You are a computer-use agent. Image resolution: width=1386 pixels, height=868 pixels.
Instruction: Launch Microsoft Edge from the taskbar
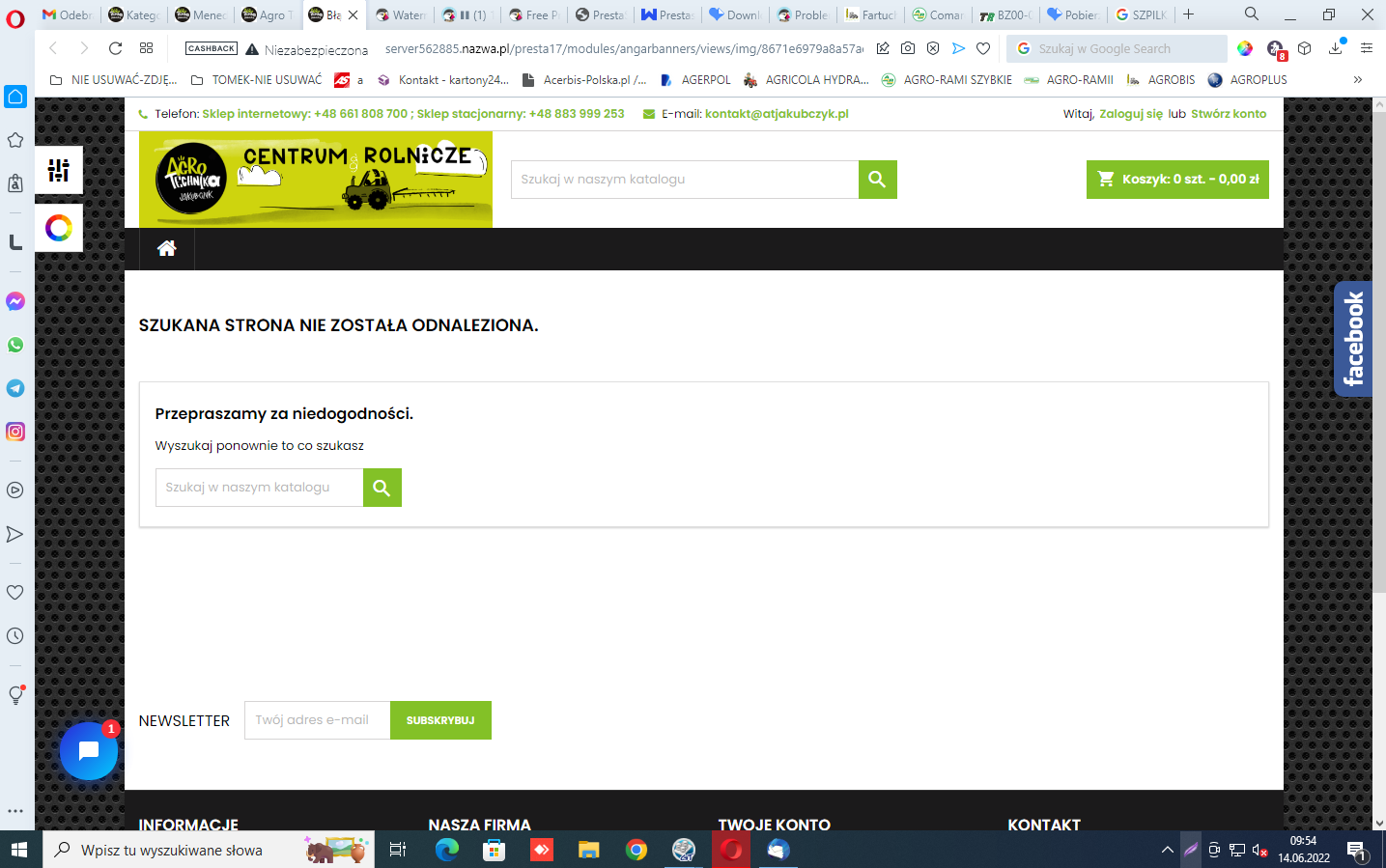(x=447, y=850)
